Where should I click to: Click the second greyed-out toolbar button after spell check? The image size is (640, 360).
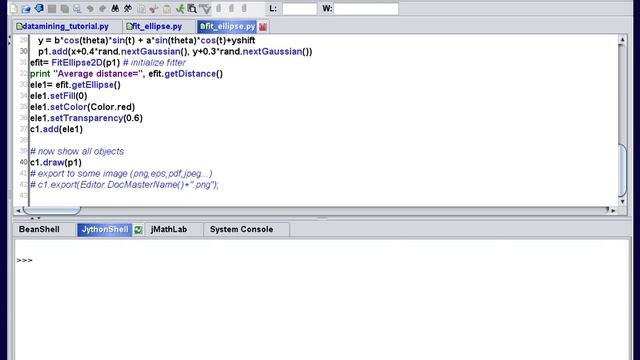(x=231, y=8)
